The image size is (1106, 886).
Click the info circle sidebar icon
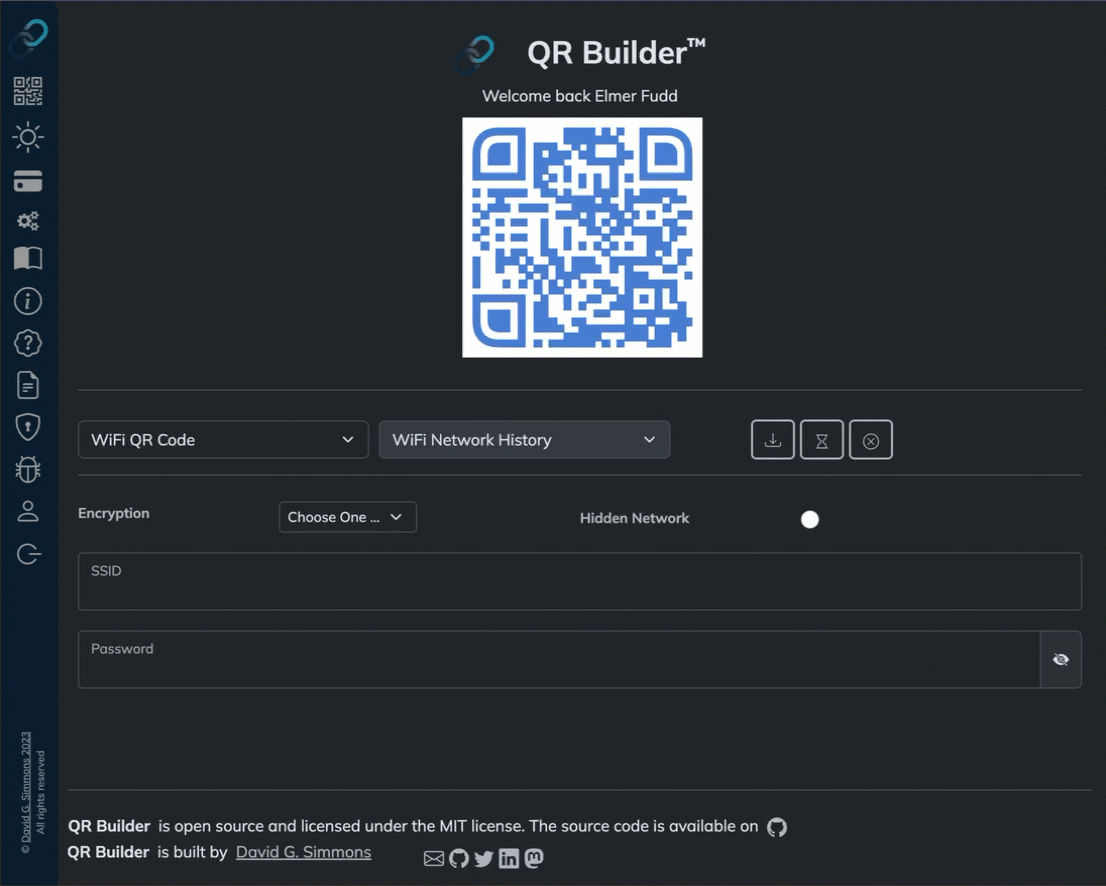[28, 301]
